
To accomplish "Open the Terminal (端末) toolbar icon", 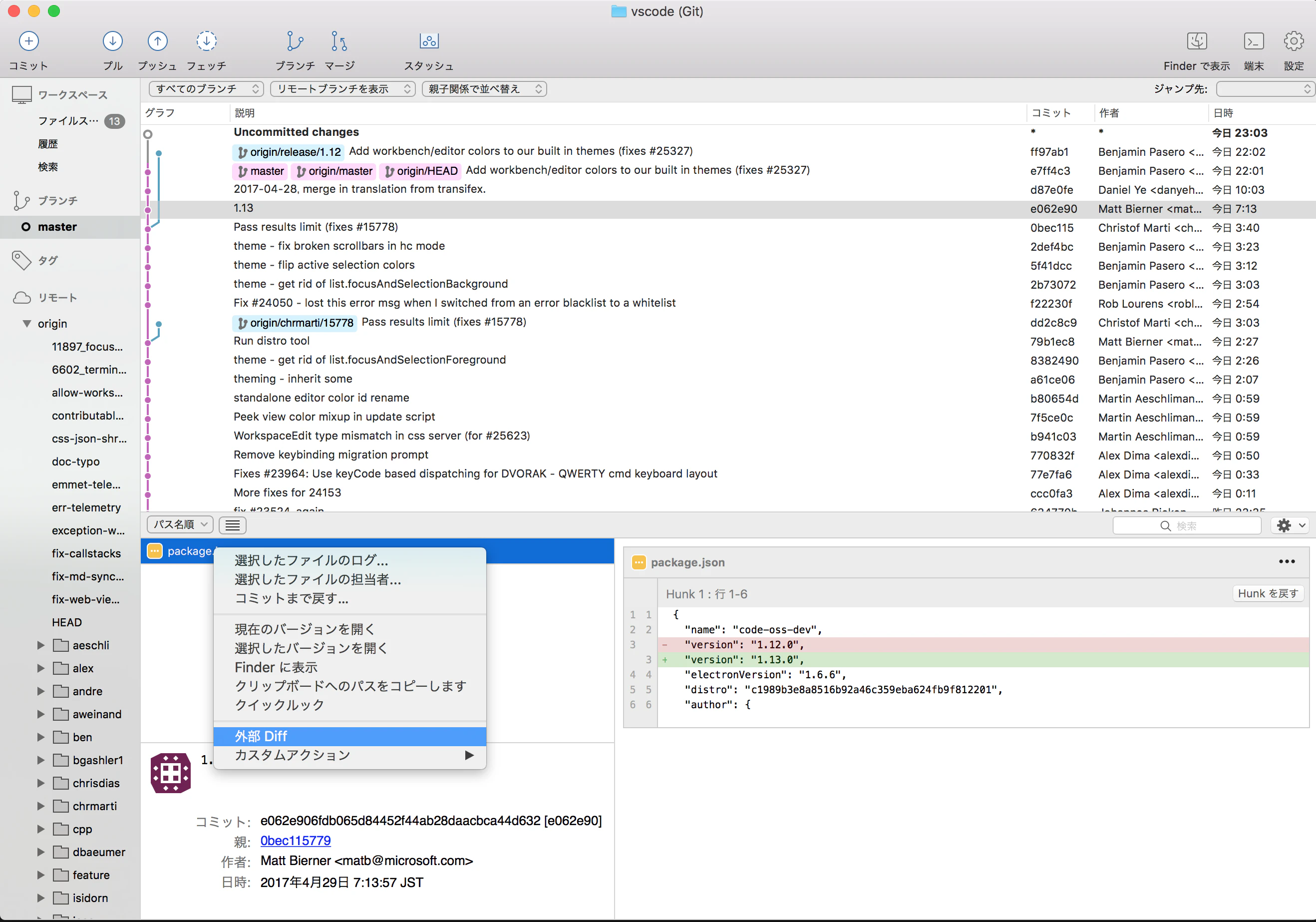I will (x=1254, y=41).
